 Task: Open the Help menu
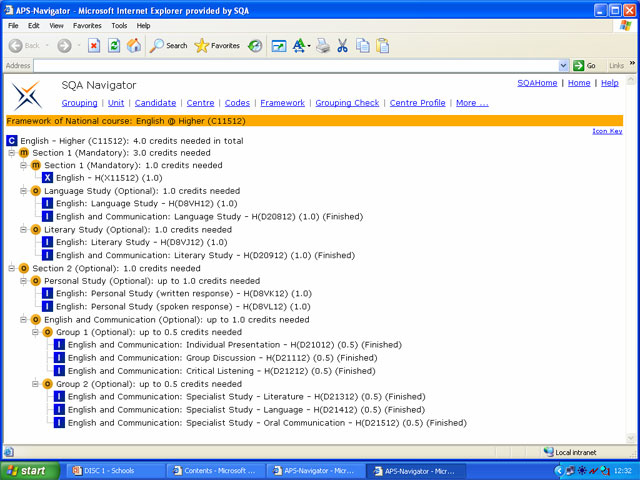pos(143,26)
